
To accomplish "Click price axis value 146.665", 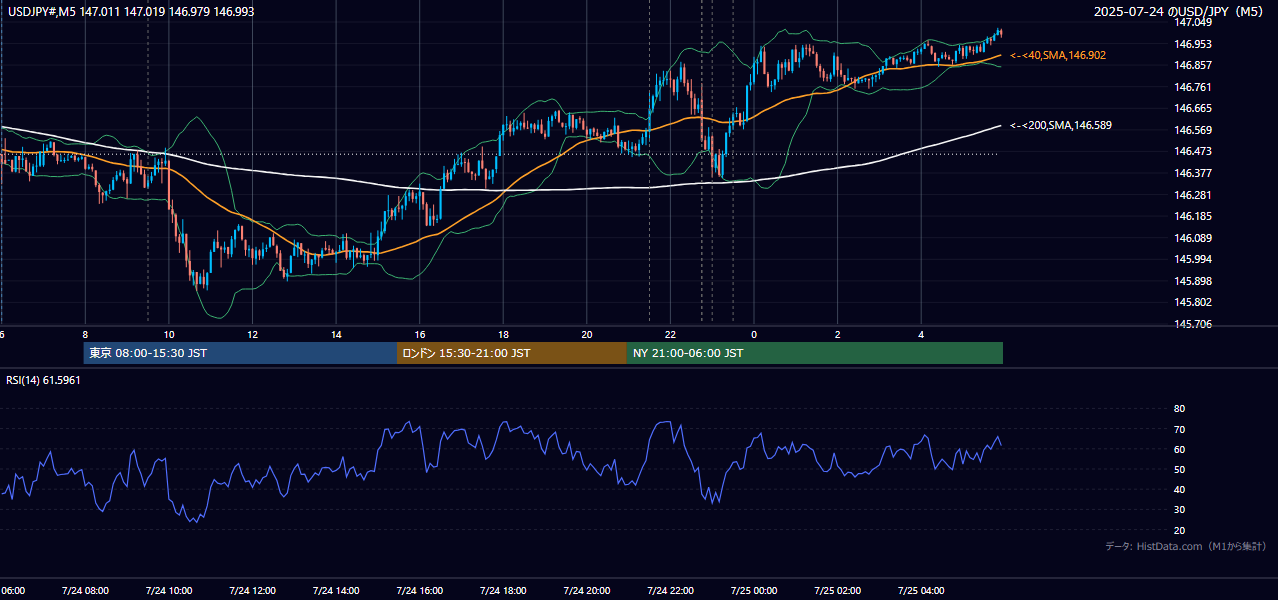I will pos(1193,108).
